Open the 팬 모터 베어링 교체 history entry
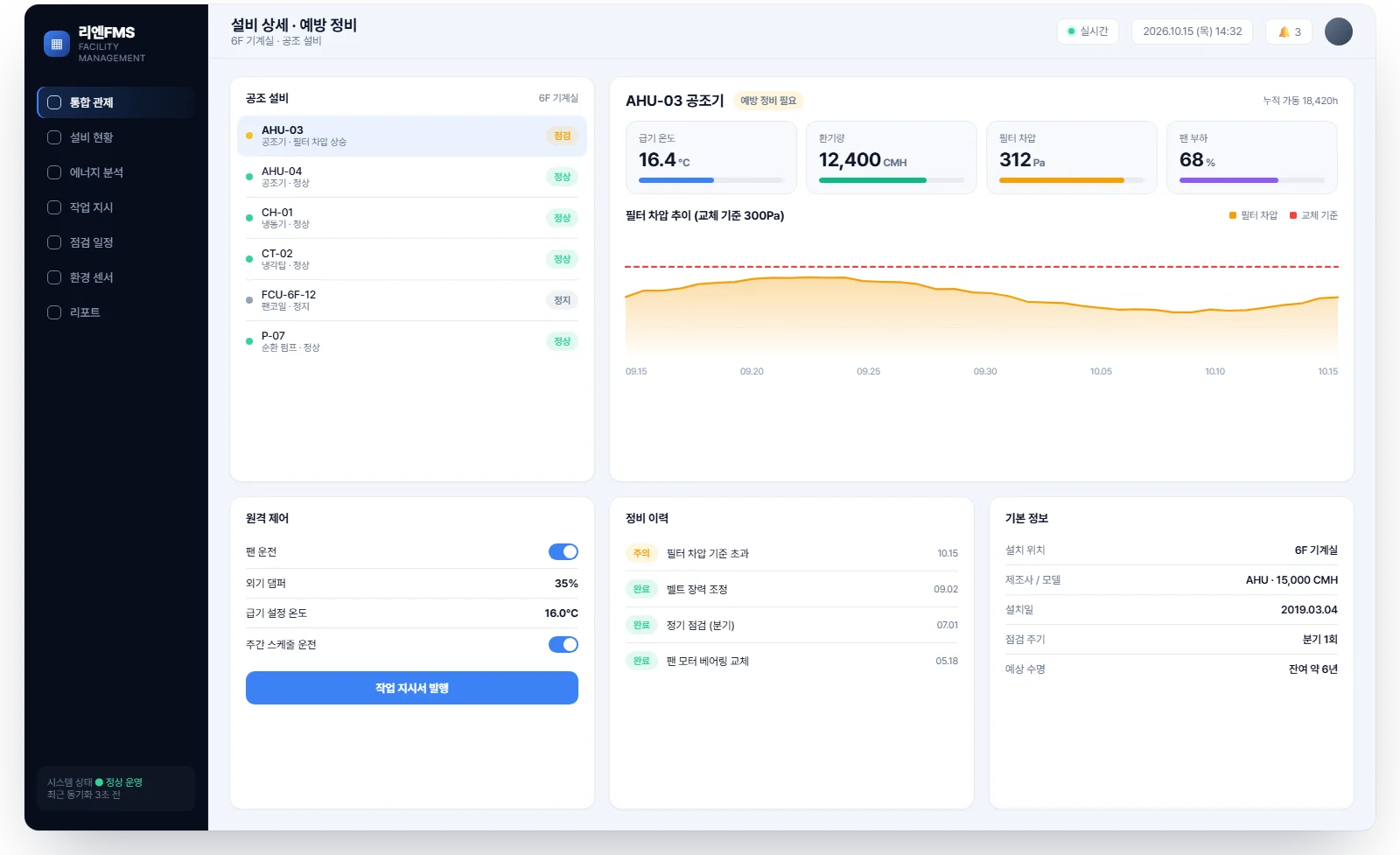 (792, 661)
